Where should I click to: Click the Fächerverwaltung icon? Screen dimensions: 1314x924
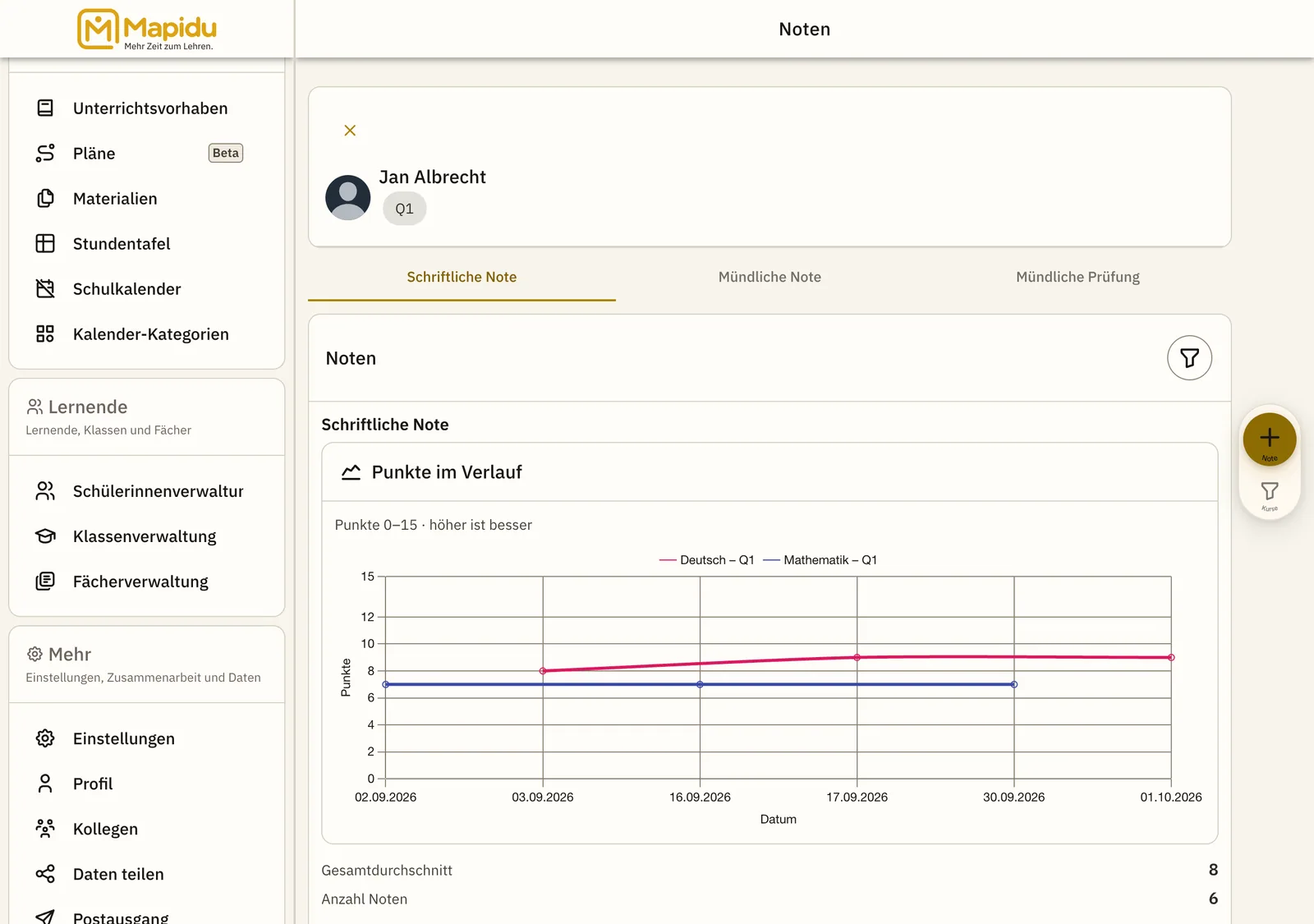point(45,582)
